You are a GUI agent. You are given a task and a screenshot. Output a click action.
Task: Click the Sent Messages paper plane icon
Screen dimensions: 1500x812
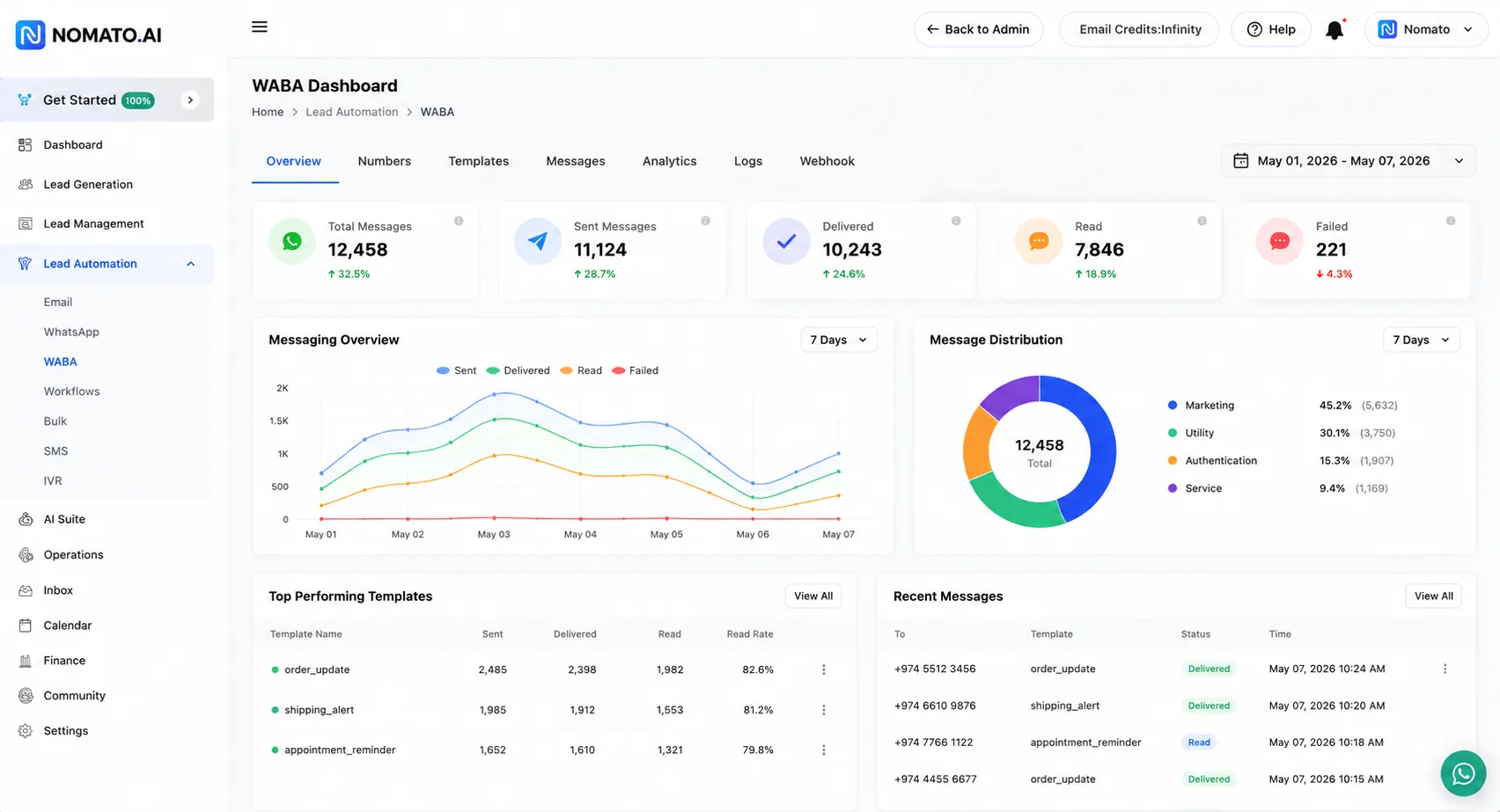click(x=538, y=241)
